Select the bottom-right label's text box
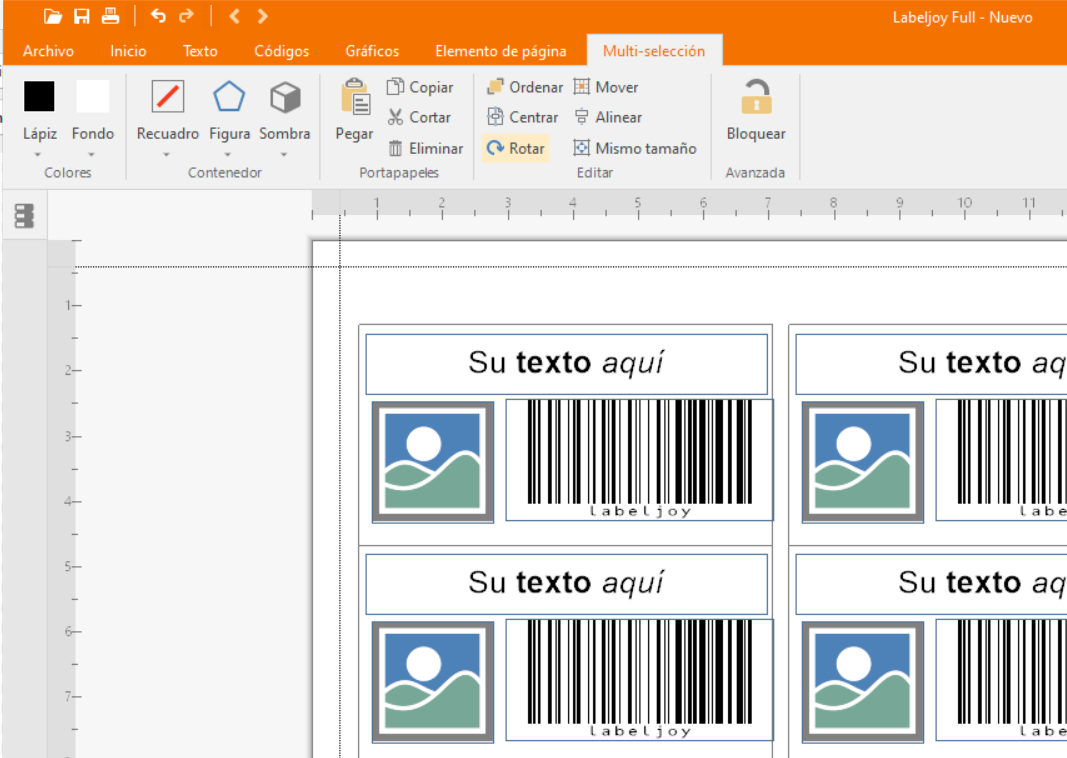1067x758 pixels. [932, 584]
